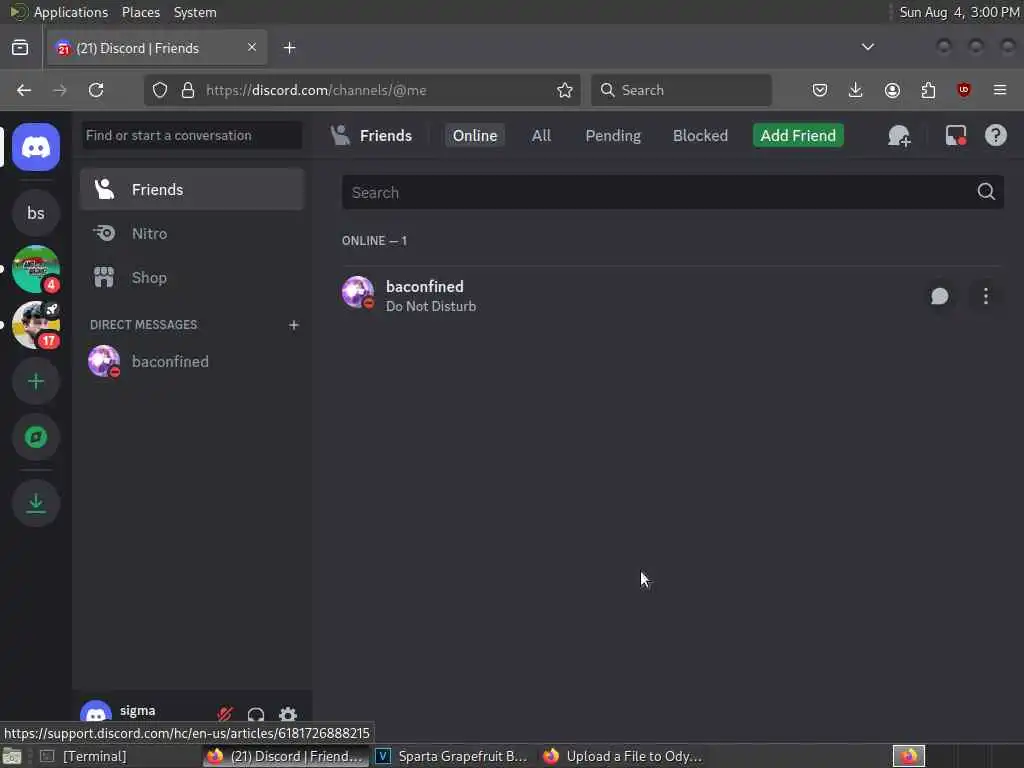Open More options for baconfined

point(985,296)
